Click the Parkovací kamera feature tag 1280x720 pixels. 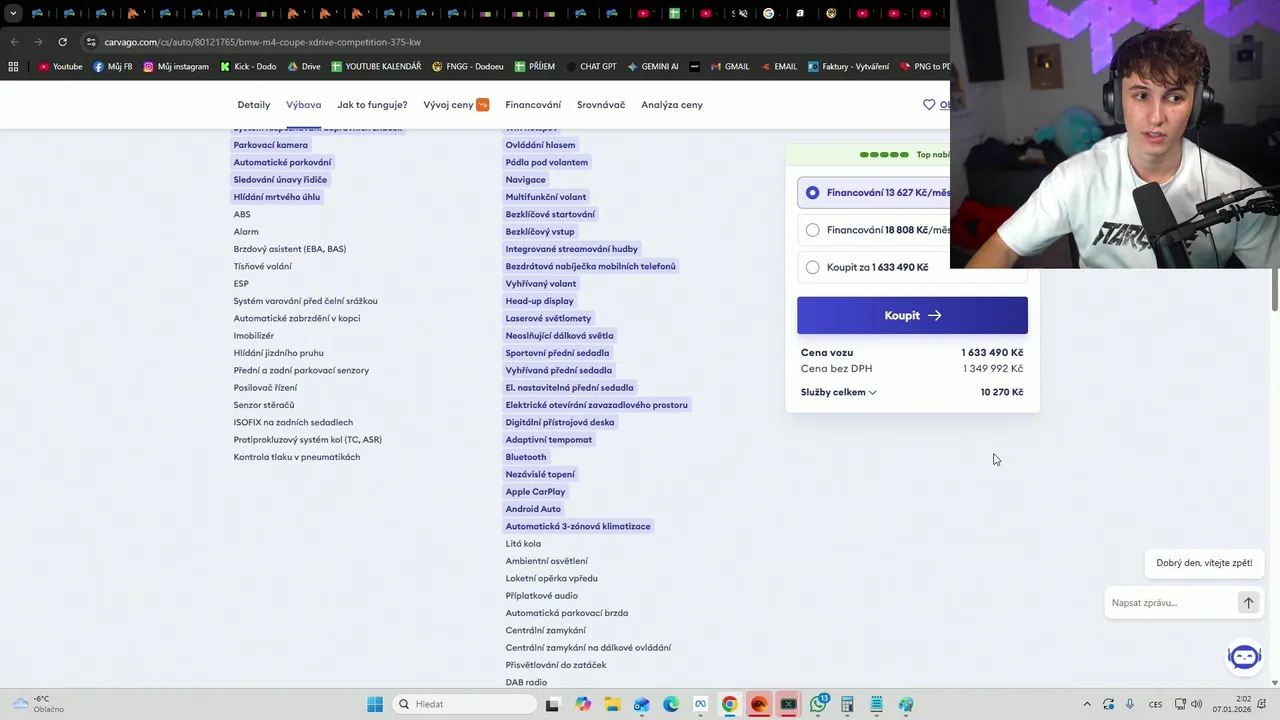click(271, 145)
